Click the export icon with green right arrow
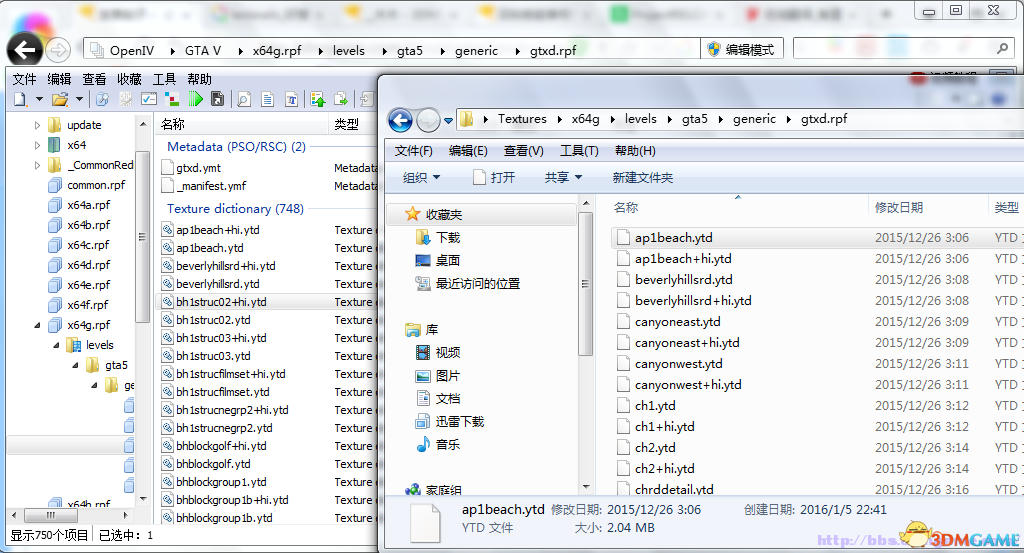This screenshot has height=553, width=1024. (341, 99)
